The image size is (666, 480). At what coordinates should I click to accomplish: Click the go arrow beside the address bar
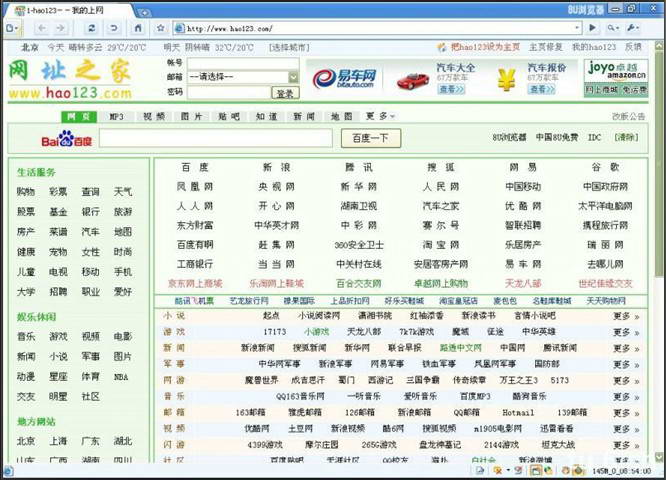pos(592,28)
